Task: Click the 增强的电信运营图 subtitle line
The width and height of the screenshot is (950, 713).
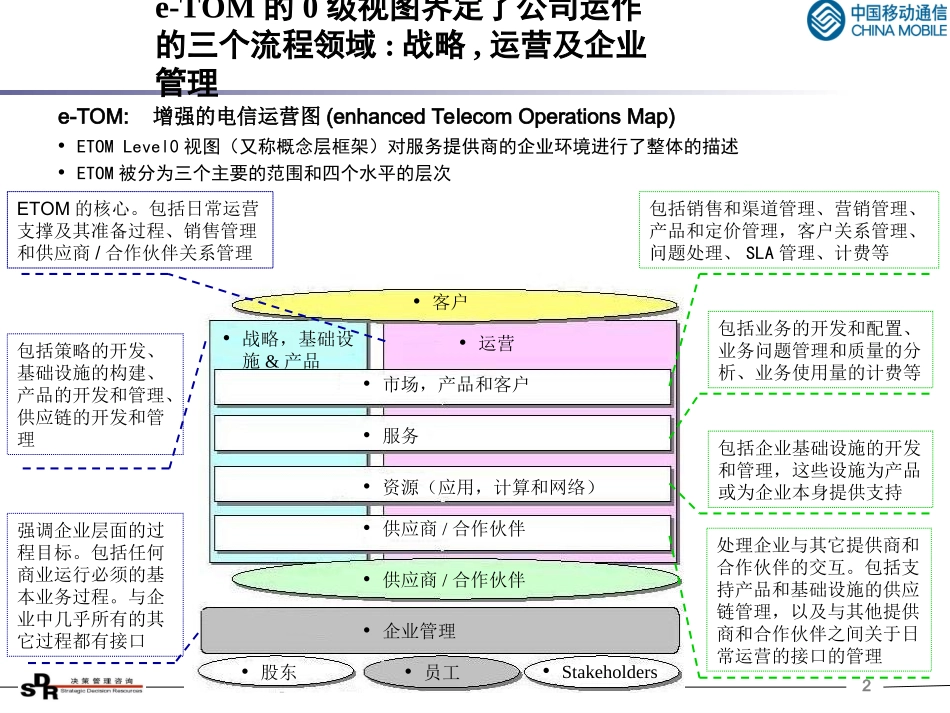Action: coord(367,116)
